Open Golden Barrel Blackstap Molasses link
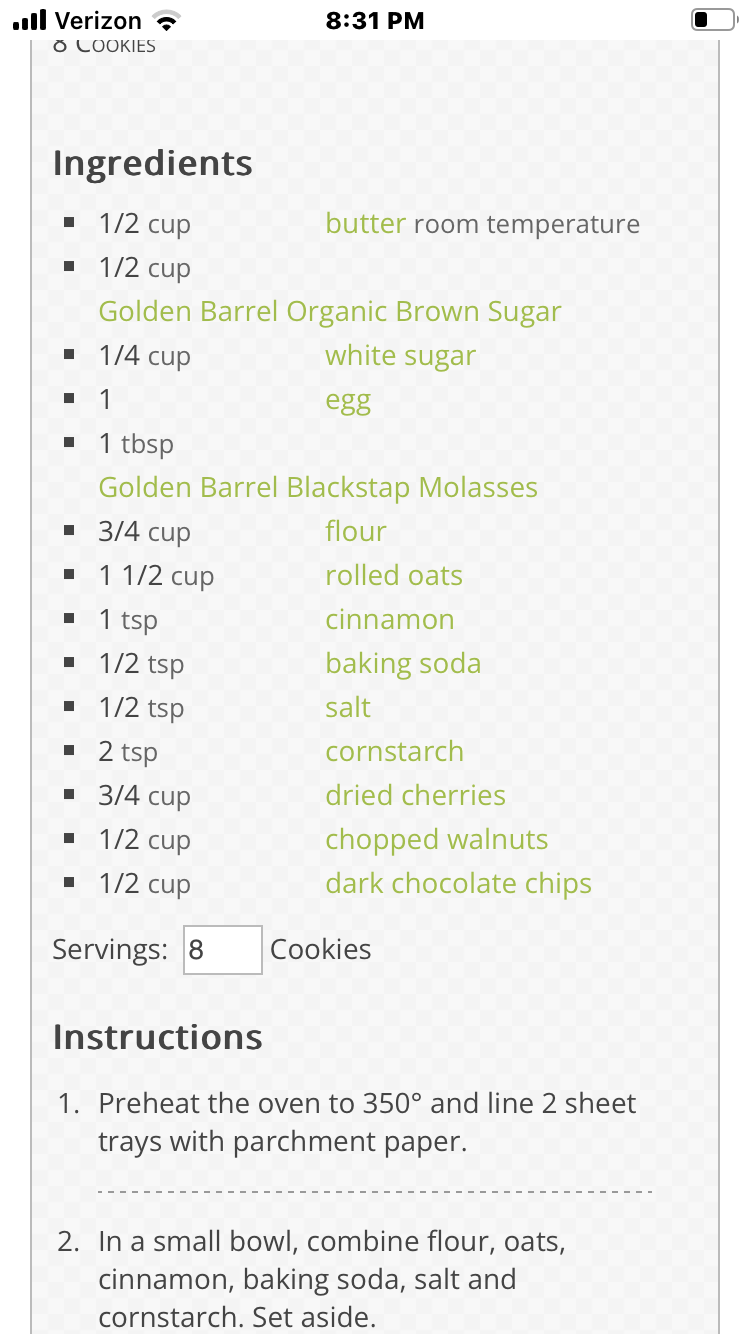Viewport: 750px width, 1334px height. [x=318, y=488]
